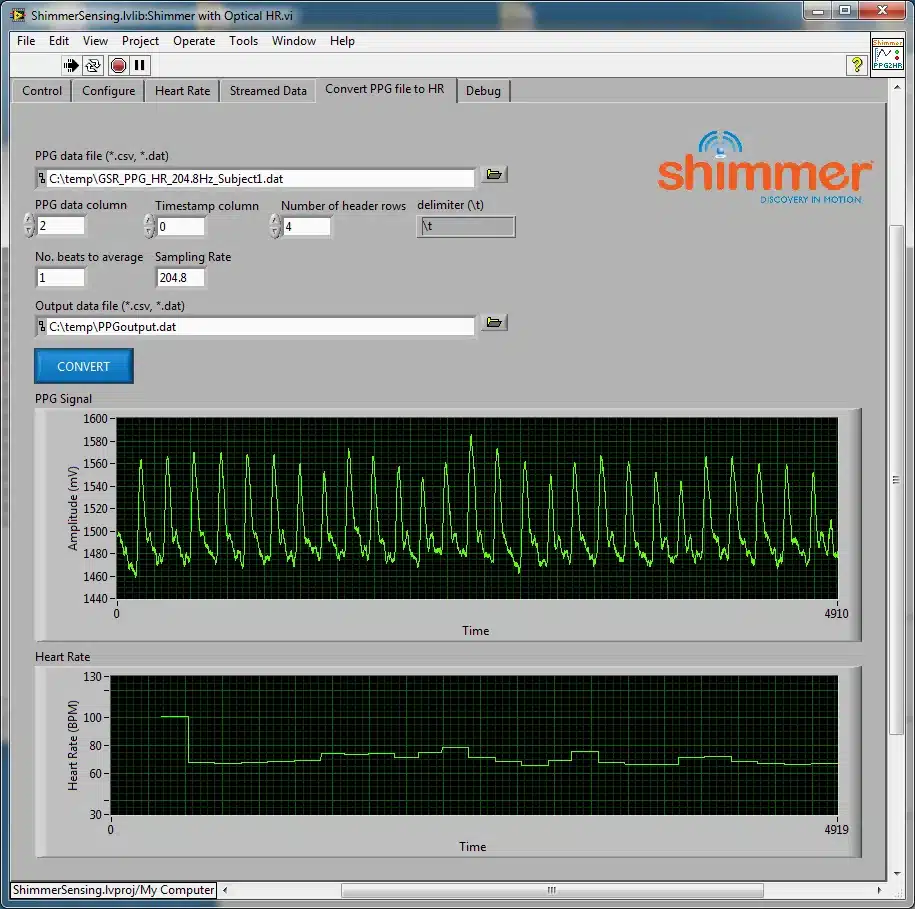This screenshot has width=915, height=909.
Task: Click the Number of header rows stepper
Action: pyautogui.click(x=275, y=226)
